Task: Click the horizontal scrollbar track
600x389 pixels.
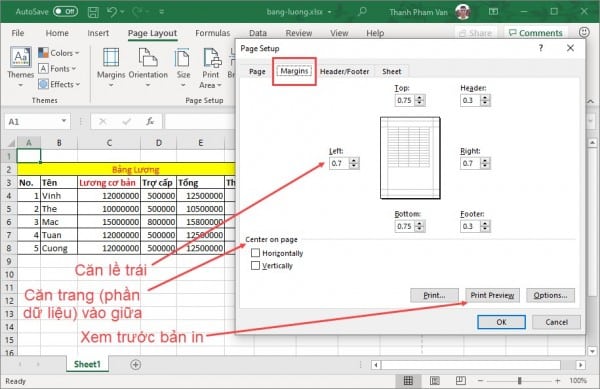Action: coord(471,365)
